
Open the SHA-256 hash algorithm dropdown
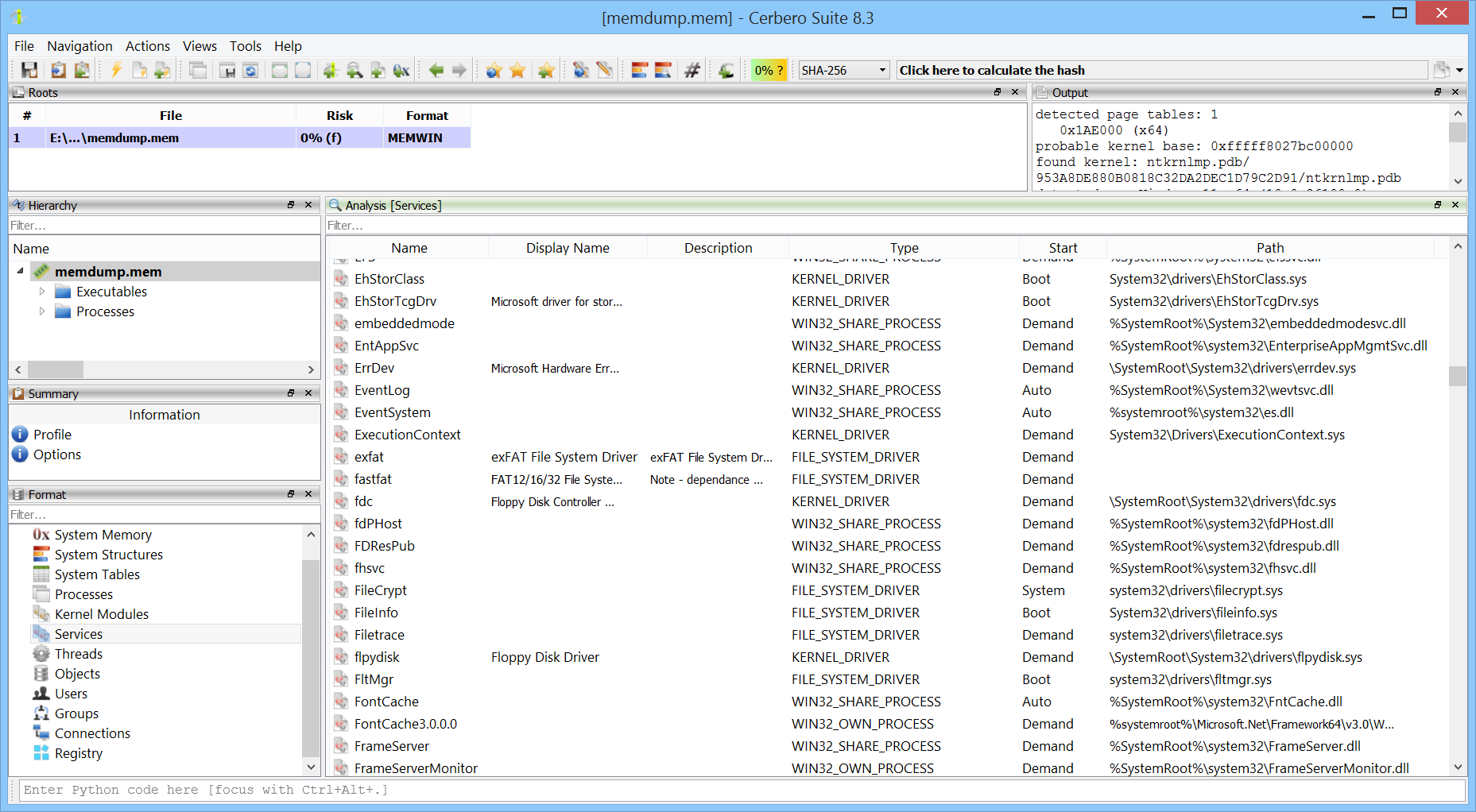[x=843, y=70]
